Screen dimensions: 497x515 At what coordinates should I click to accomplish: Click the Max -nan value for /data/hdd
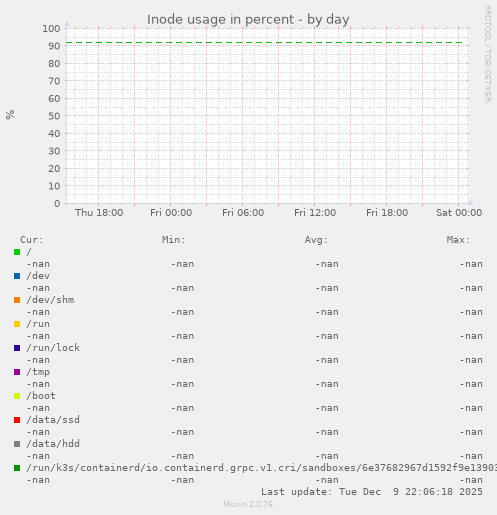471,456
